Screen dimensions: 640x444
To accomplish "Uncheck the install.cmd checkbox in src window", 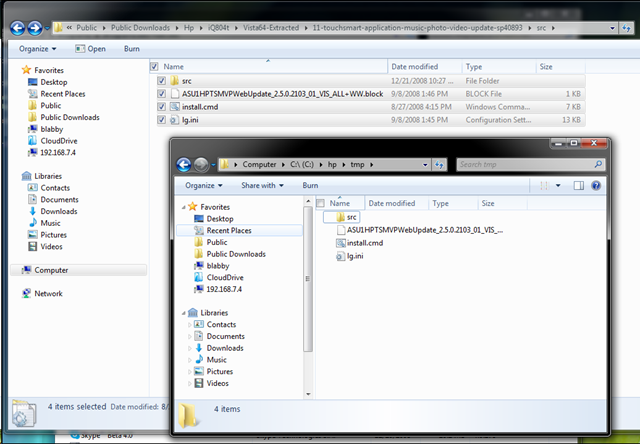I will point(162,107).
